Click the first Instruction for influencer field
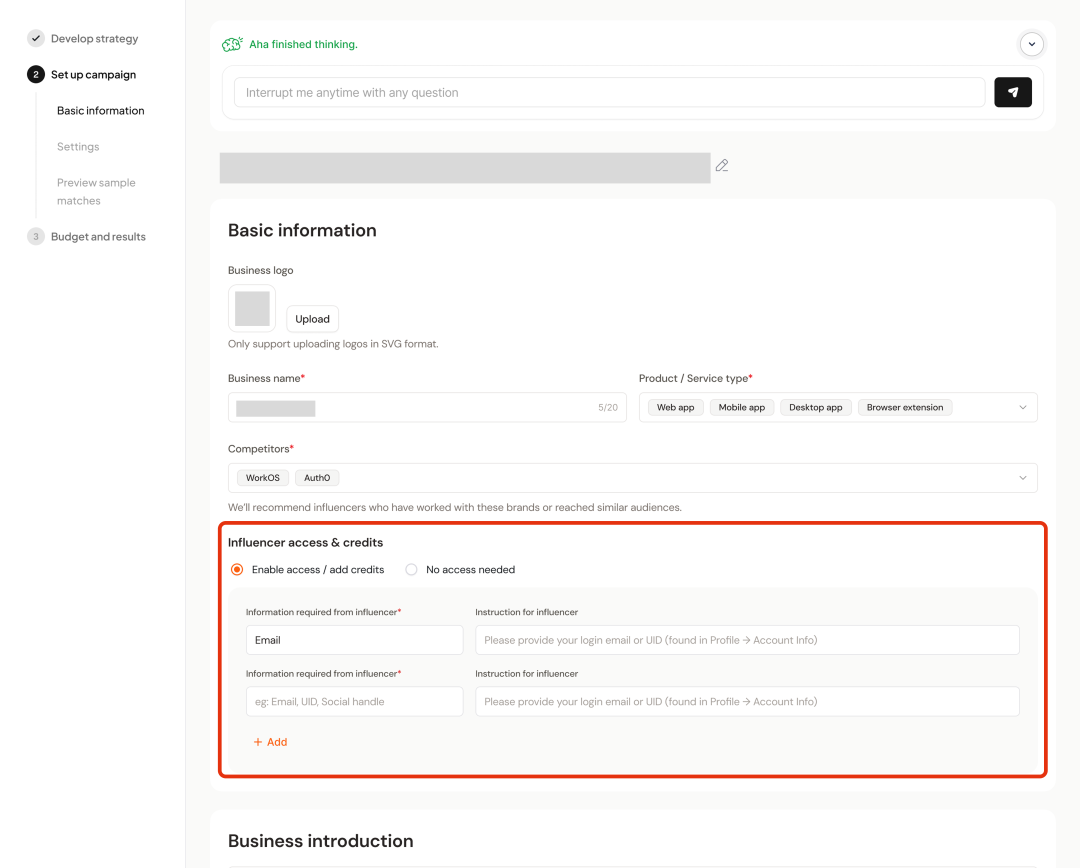The image size is (1080, 868). [x=746, y=640]
